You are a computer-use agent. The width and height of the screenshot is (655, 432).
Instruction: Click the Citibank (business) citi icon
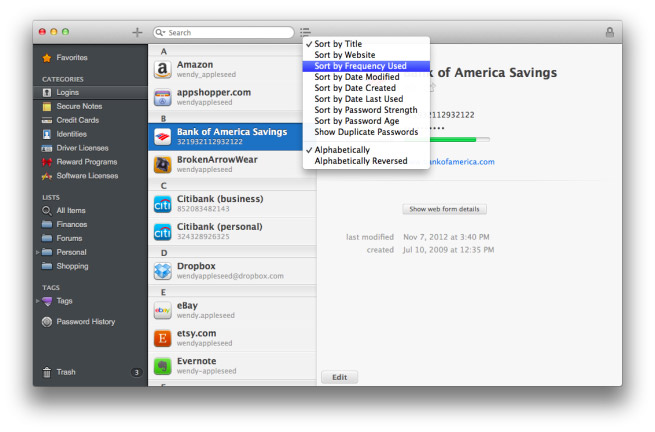(162, 204)
